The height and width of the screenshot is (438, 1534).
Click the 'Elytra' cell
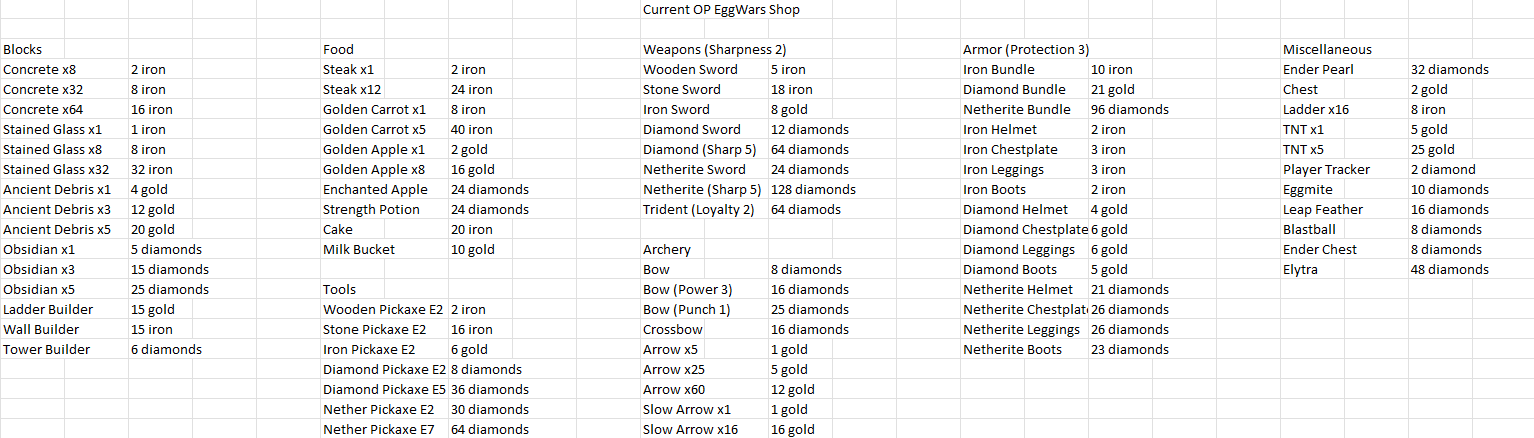(x=1344, y=269)
